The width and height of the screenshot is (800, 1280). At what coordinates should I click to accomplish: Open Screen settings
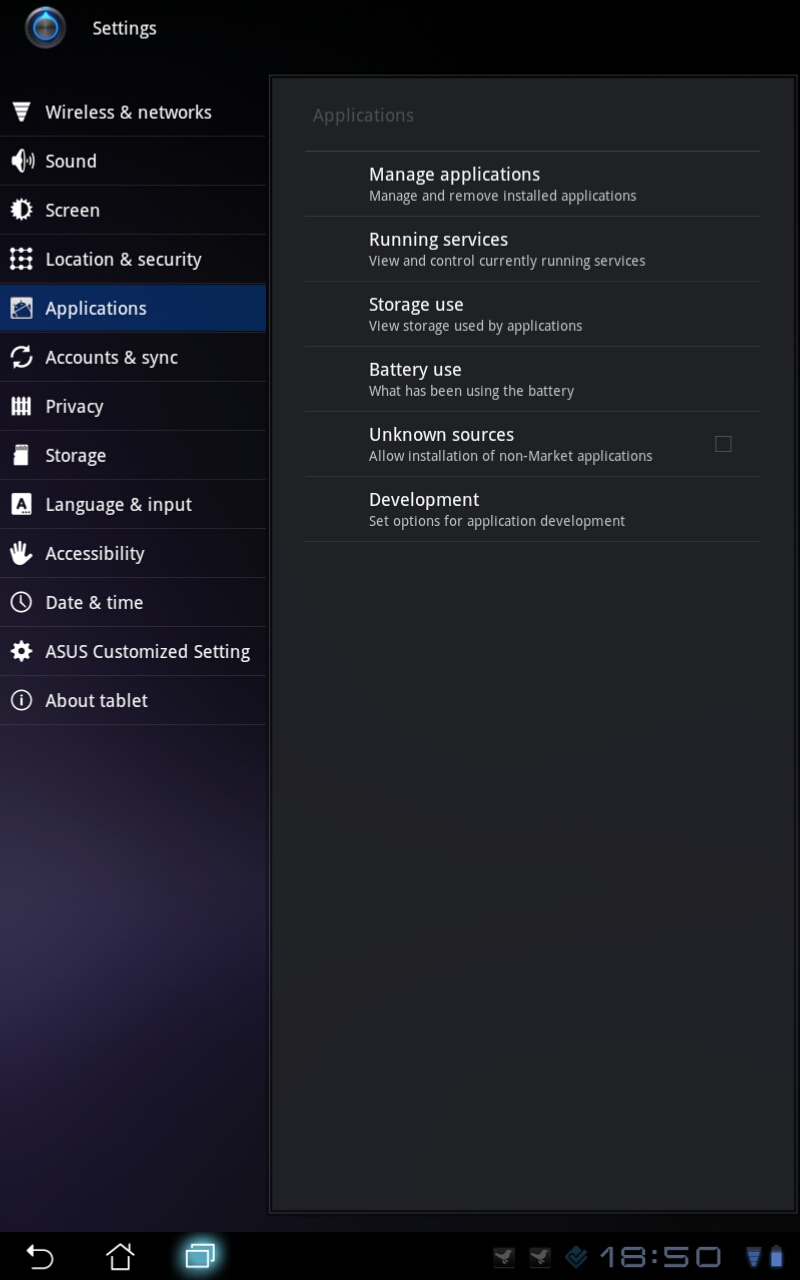(x=133, y=210)
